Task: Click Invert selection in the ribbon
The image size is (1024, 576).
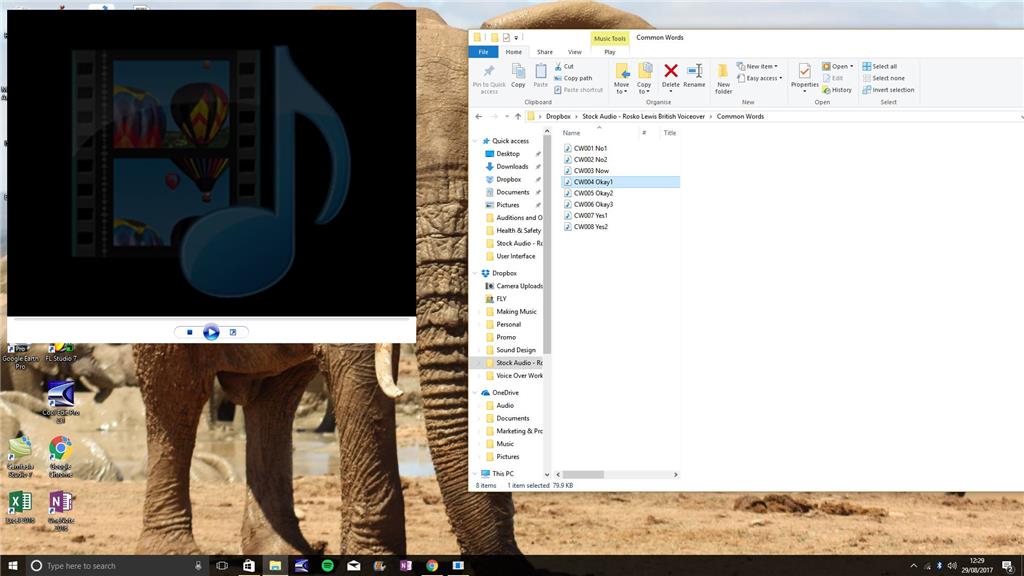Action: point(892,90)
